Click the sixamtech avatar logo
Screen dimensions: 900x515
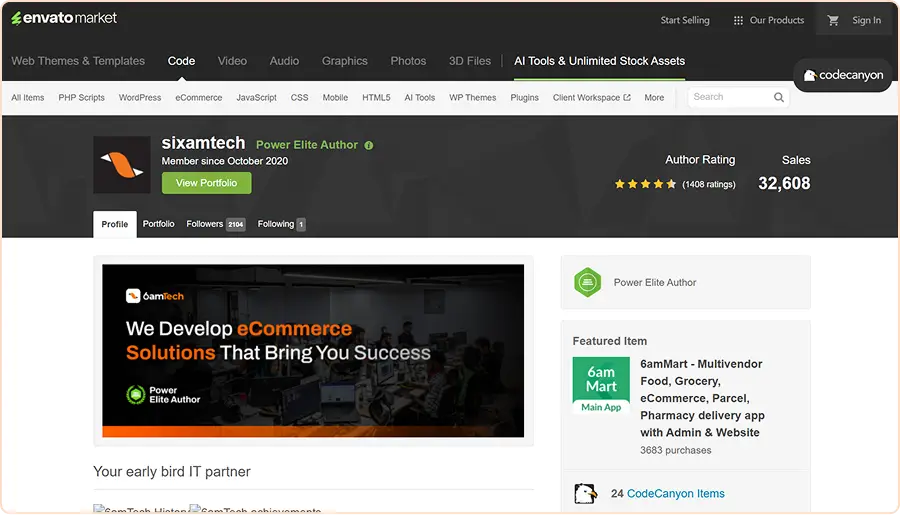pyautogui.click(x=122, y=165)
